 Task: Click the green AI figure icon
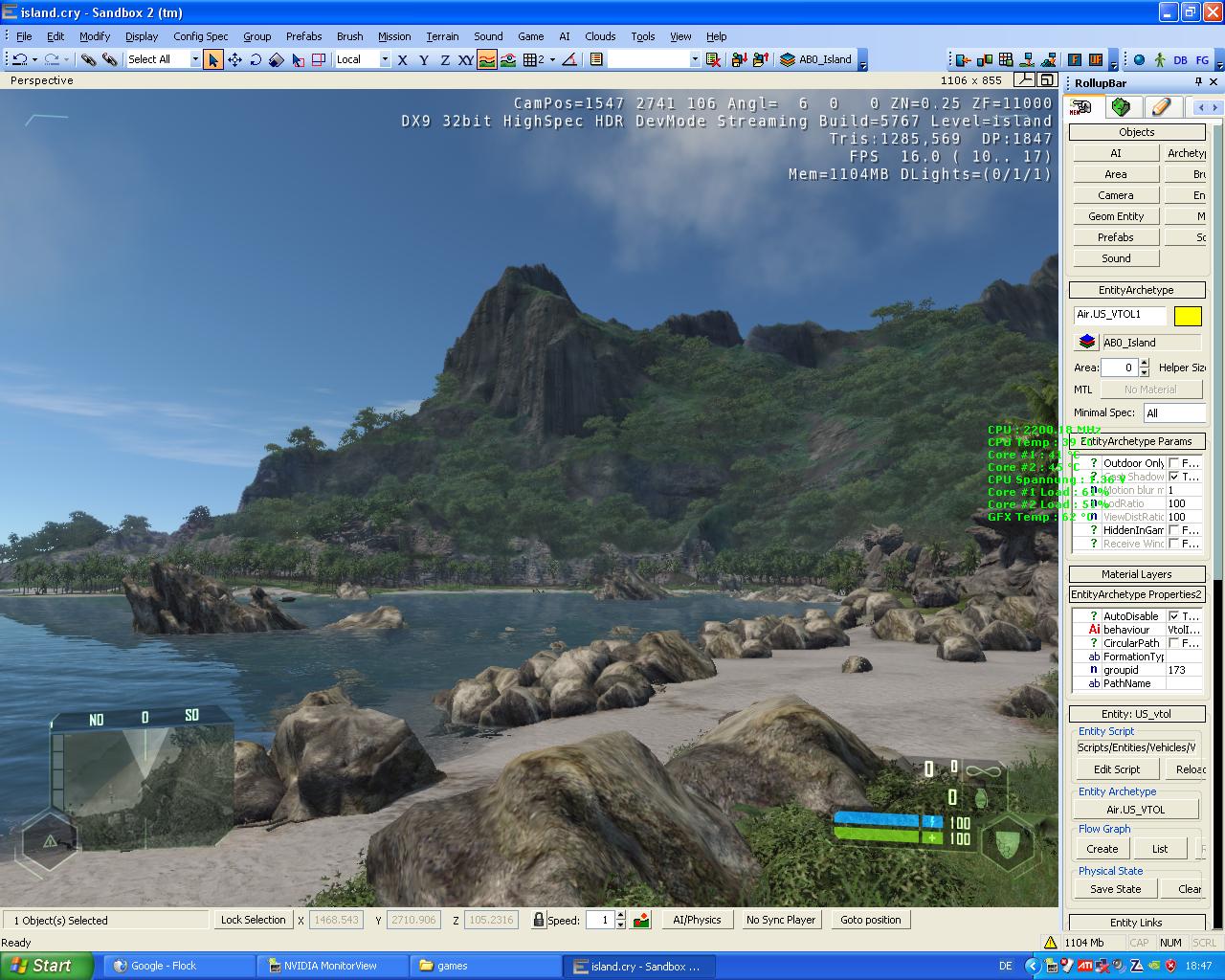pyautogui.click(x=1160, y=59)
